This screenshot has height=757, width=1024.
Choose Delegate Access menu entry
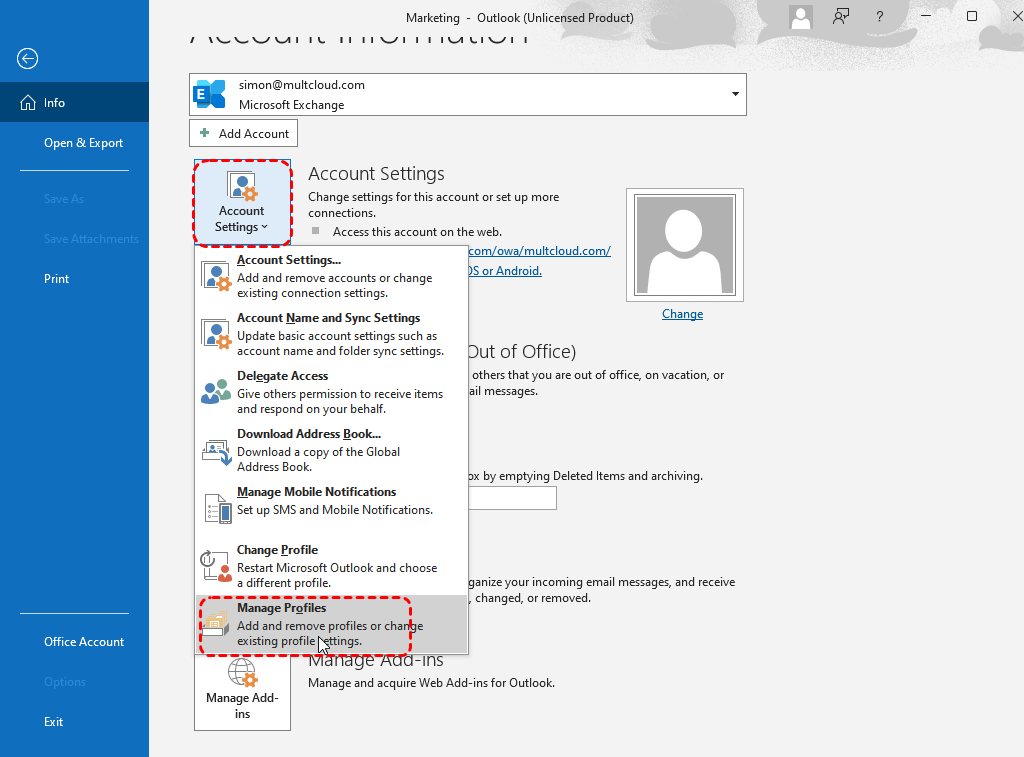(x=332, y=392)
